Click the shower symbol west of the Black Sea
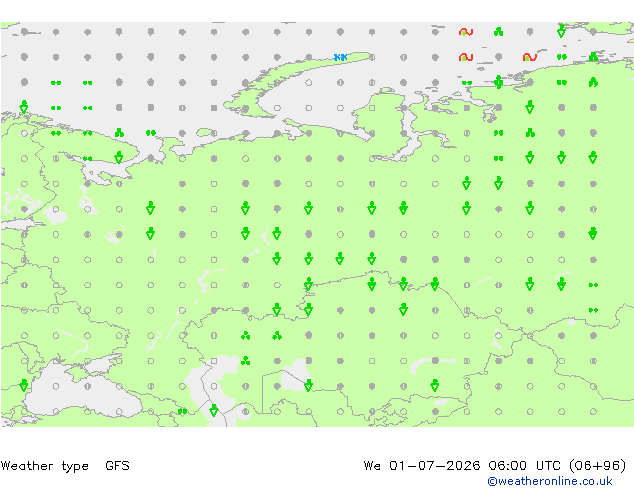The width and height of the screenshot is (634, 490). coord(24,386)
